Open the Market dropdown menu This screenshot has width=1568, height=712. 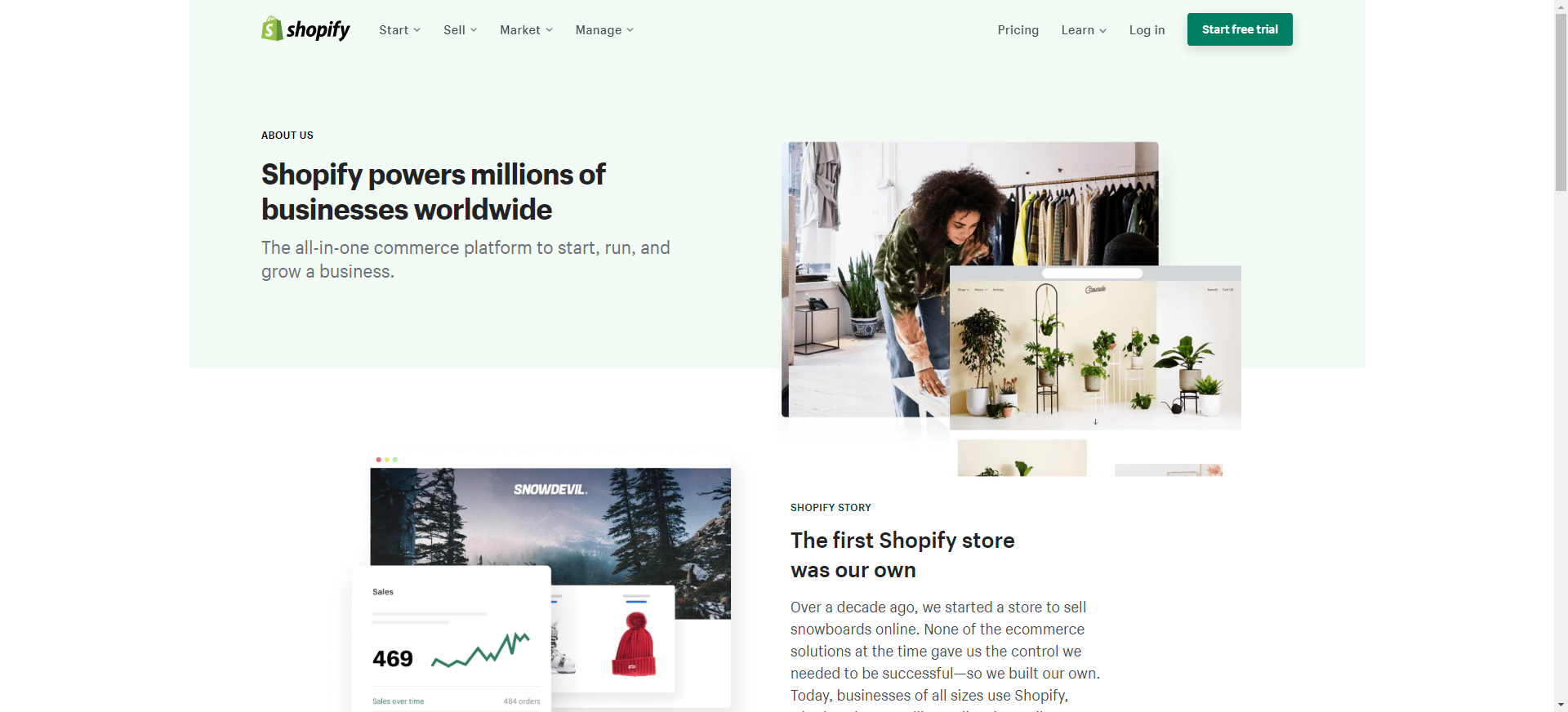526,30
